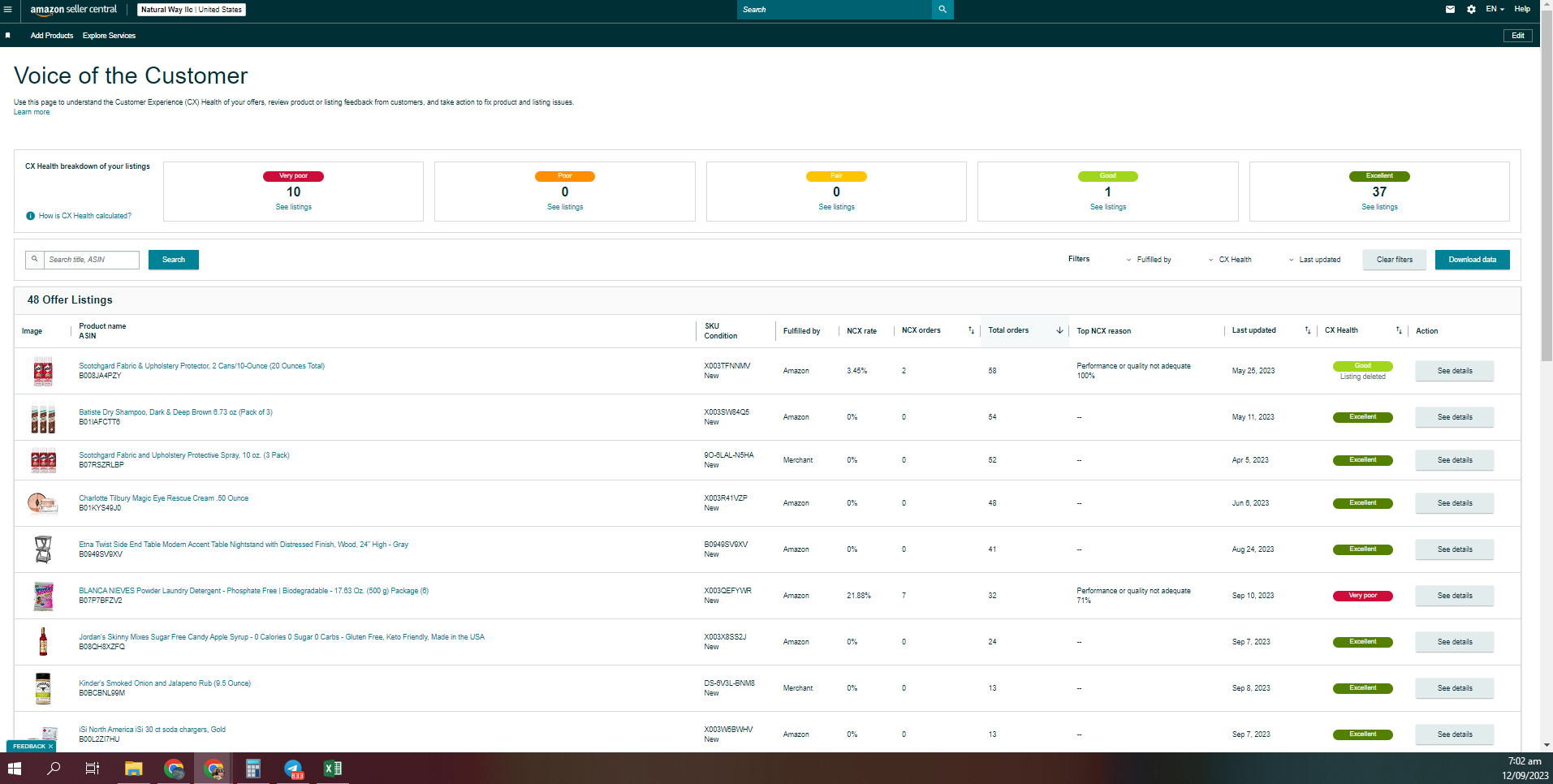See details for Scotchgard Fabric & Upholstery Protector

click(x=1455, y=371)
